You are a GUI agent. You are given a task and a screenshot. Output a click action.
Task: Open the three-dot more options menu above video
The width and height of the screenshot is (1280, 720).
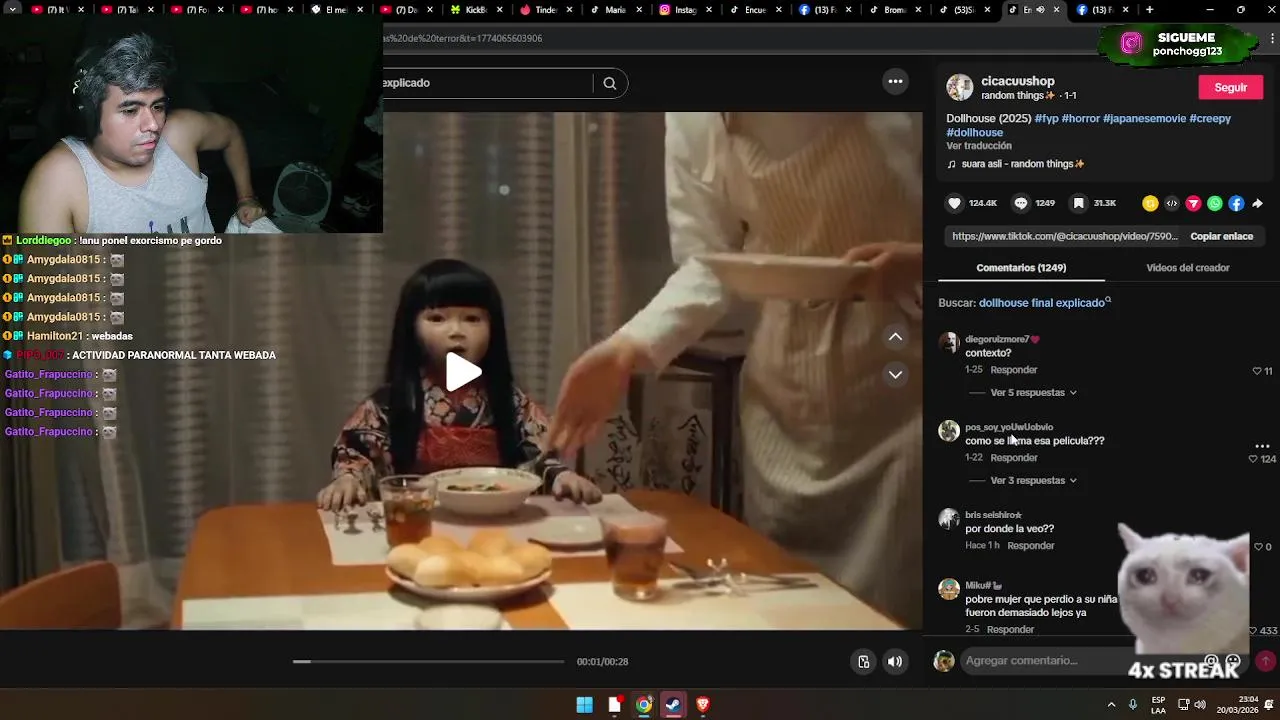895,82
